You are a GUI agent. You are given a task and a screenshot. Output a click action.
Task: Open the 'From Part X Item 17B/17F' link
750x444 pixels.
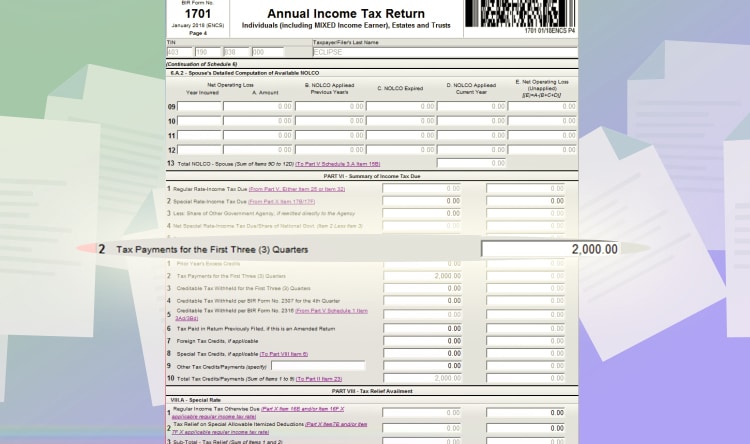(280, 201)
